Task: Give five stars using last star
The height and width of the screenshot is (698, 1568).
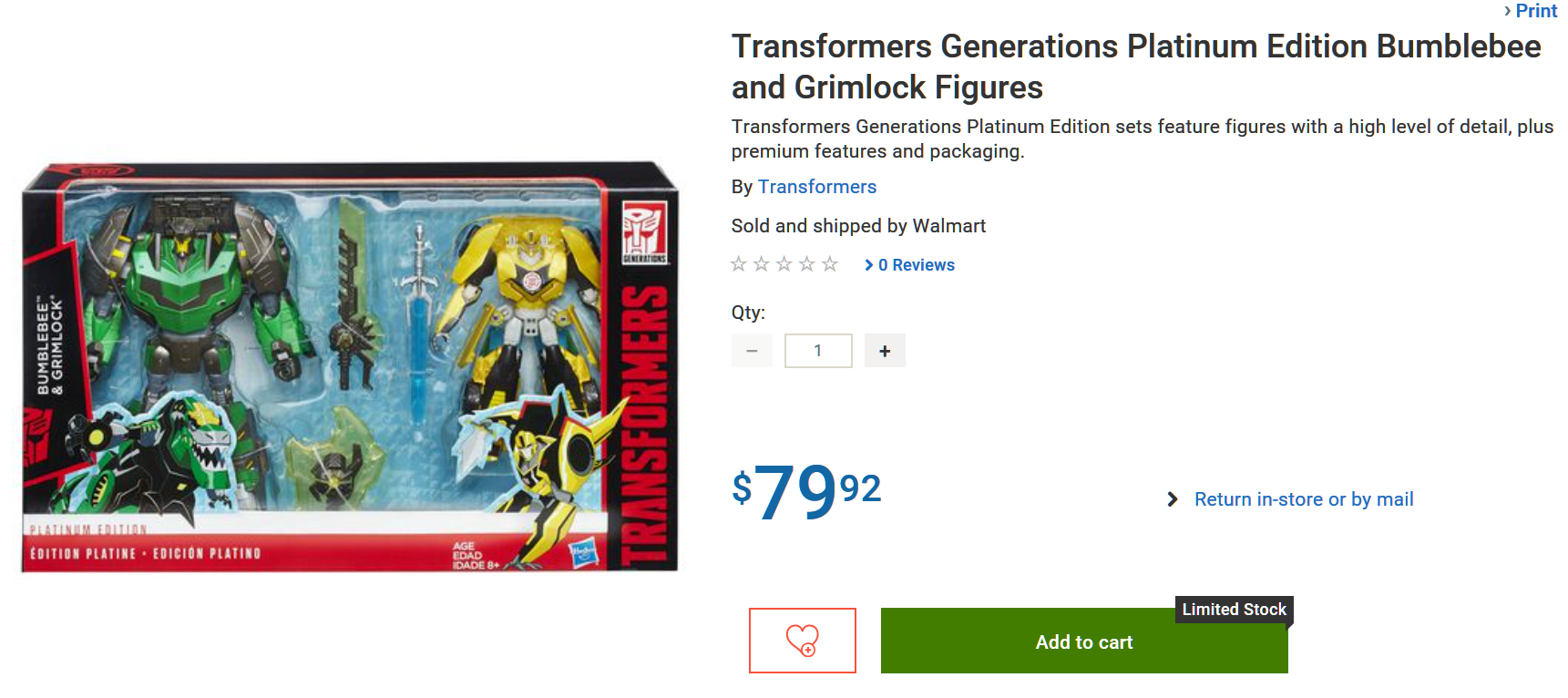Action: click(830, 264)
